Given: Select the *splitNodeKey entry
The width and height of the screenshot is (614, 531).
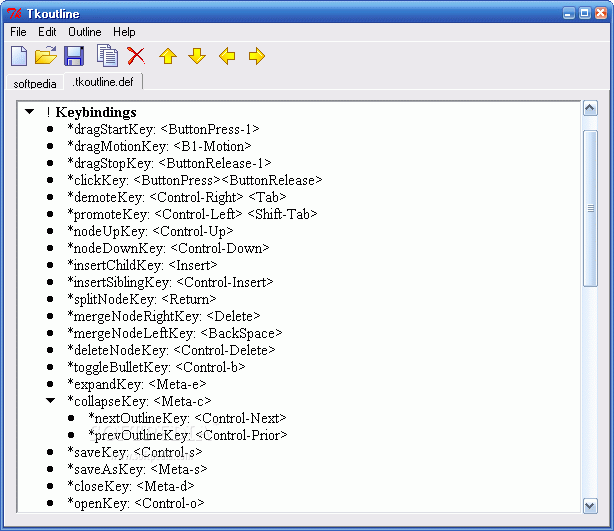Looking at the screenshot, I should tap(142, 299).
